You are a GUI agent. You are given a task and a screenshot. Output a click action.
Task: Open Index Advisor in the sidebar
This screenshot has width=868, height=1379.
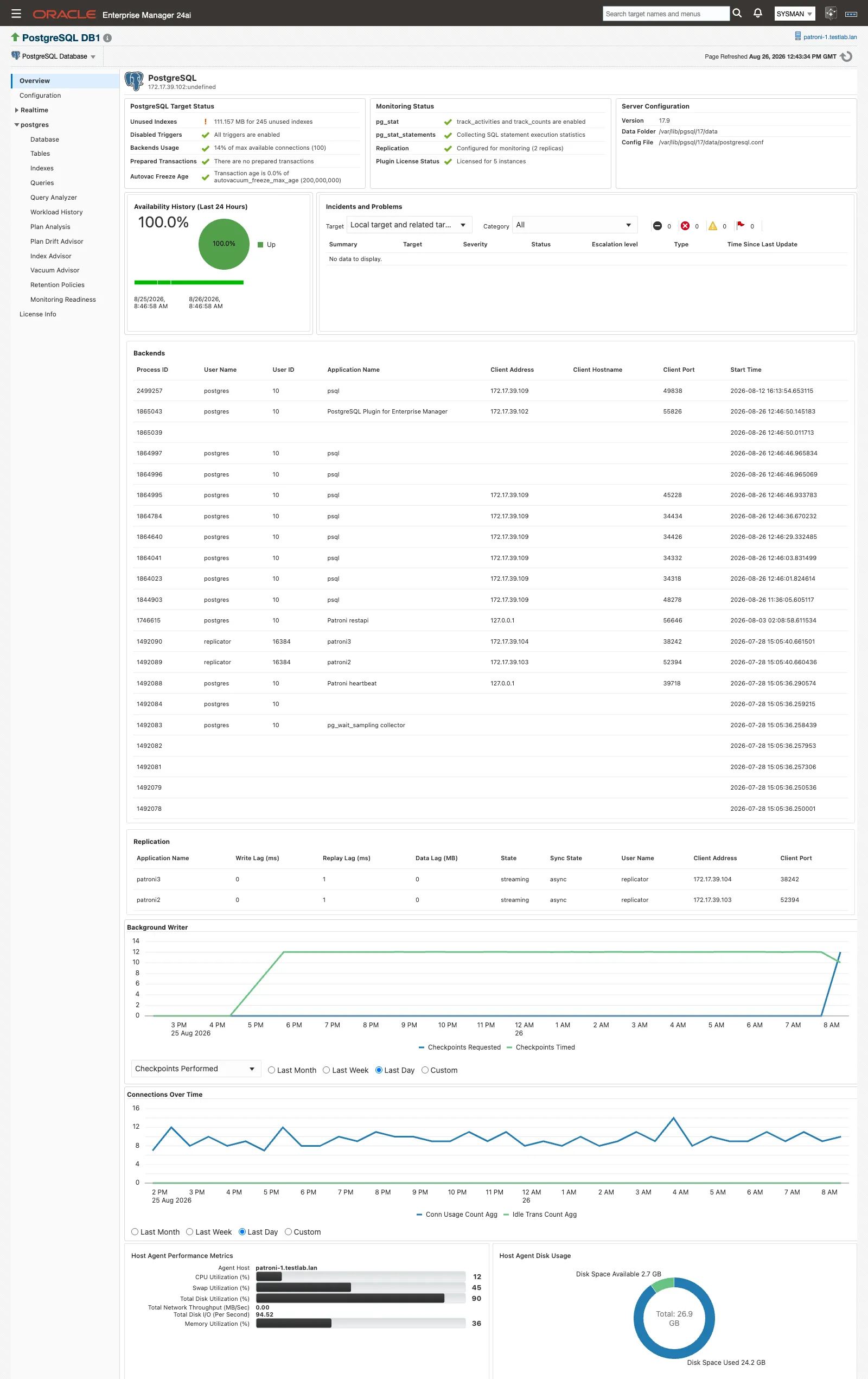[x=51, y=256]
